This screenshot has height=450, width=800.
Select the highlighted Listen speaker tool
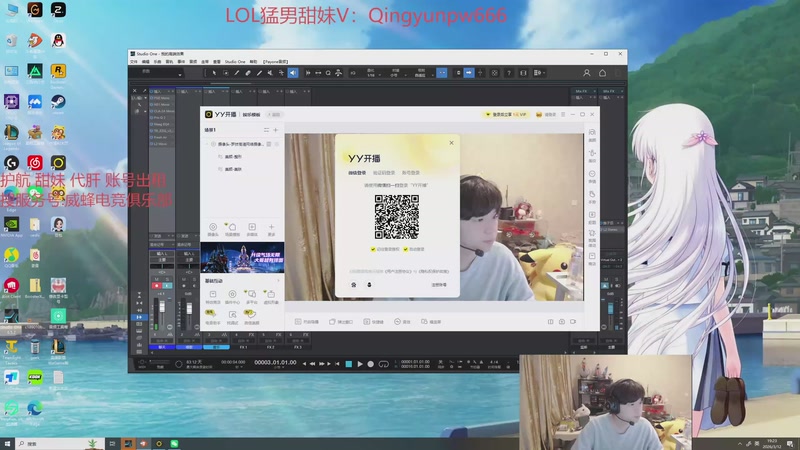point(293,73)
